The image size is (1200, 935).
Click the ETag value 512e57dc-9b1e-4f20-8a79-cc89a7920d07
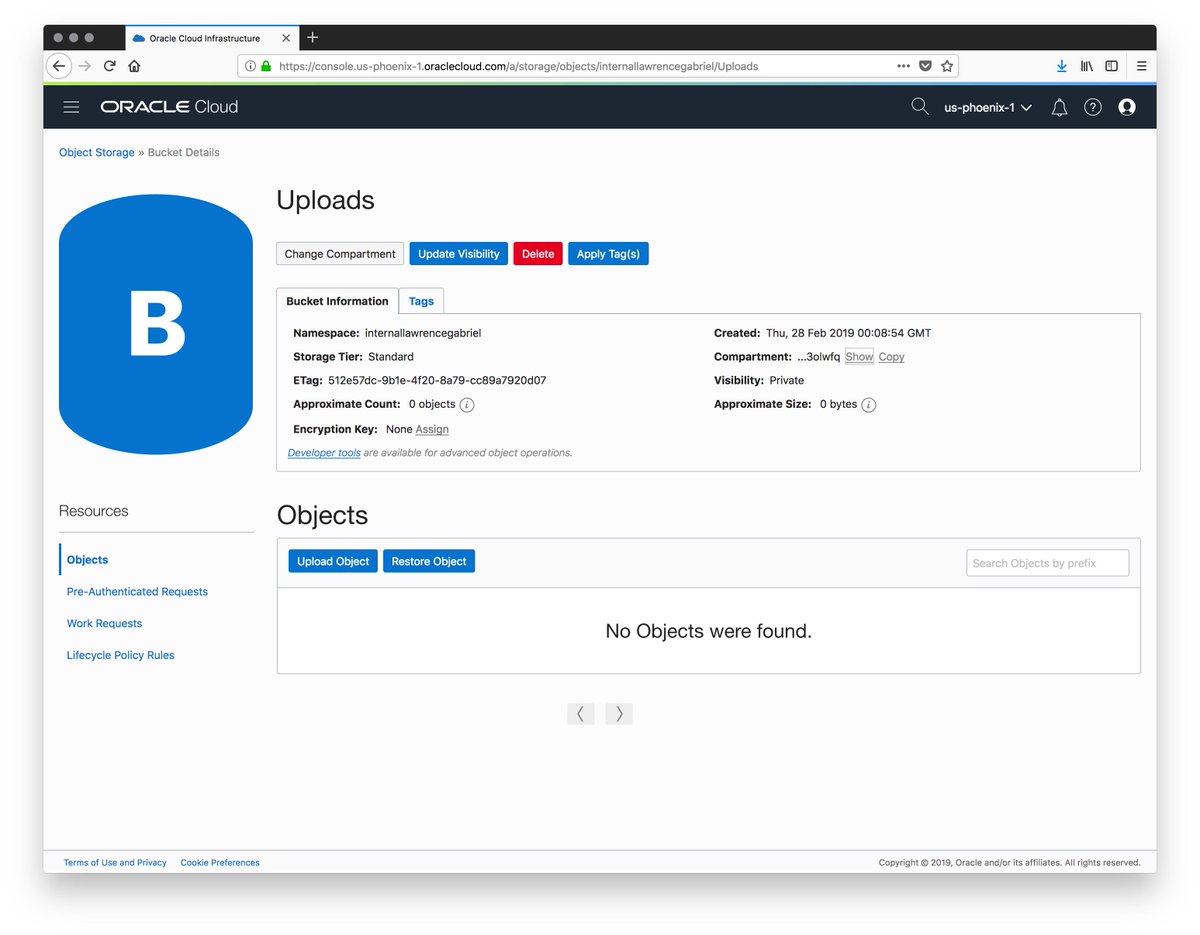pyautogui.click(x=437, y=381)
